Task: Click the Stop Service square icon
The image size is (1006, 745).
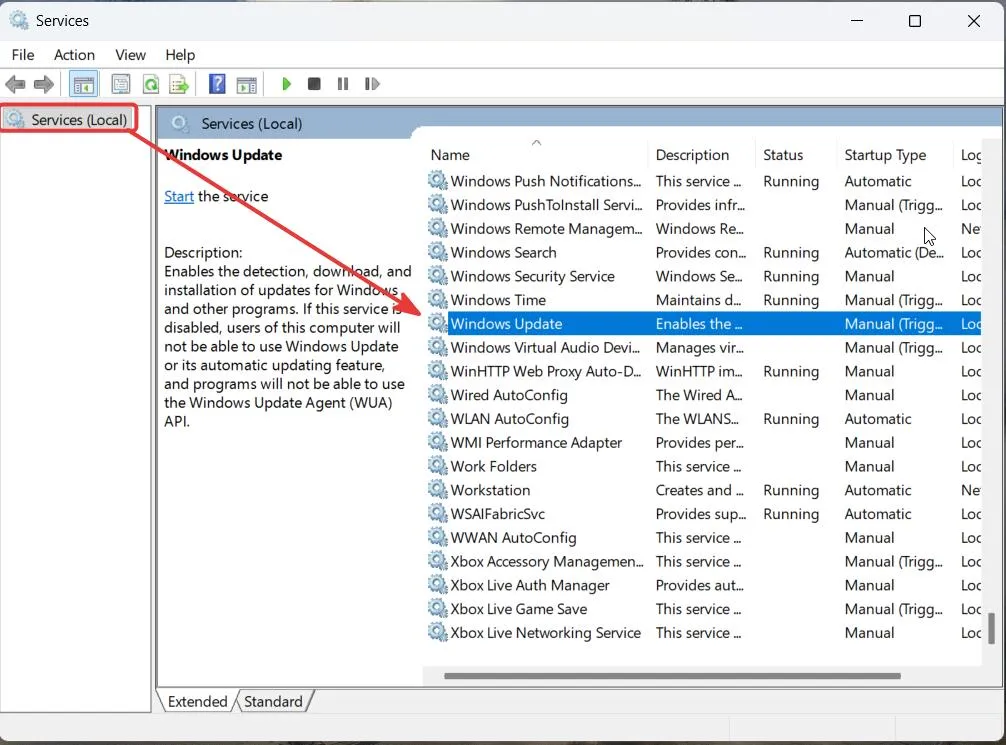Action: pos(314,84)
